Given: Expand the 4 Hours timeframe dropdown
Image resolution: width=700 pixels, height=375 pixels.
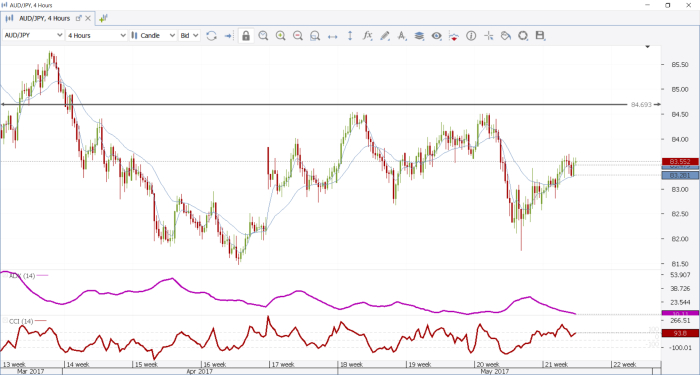Looking at the screenshot, I should [96, 35].
